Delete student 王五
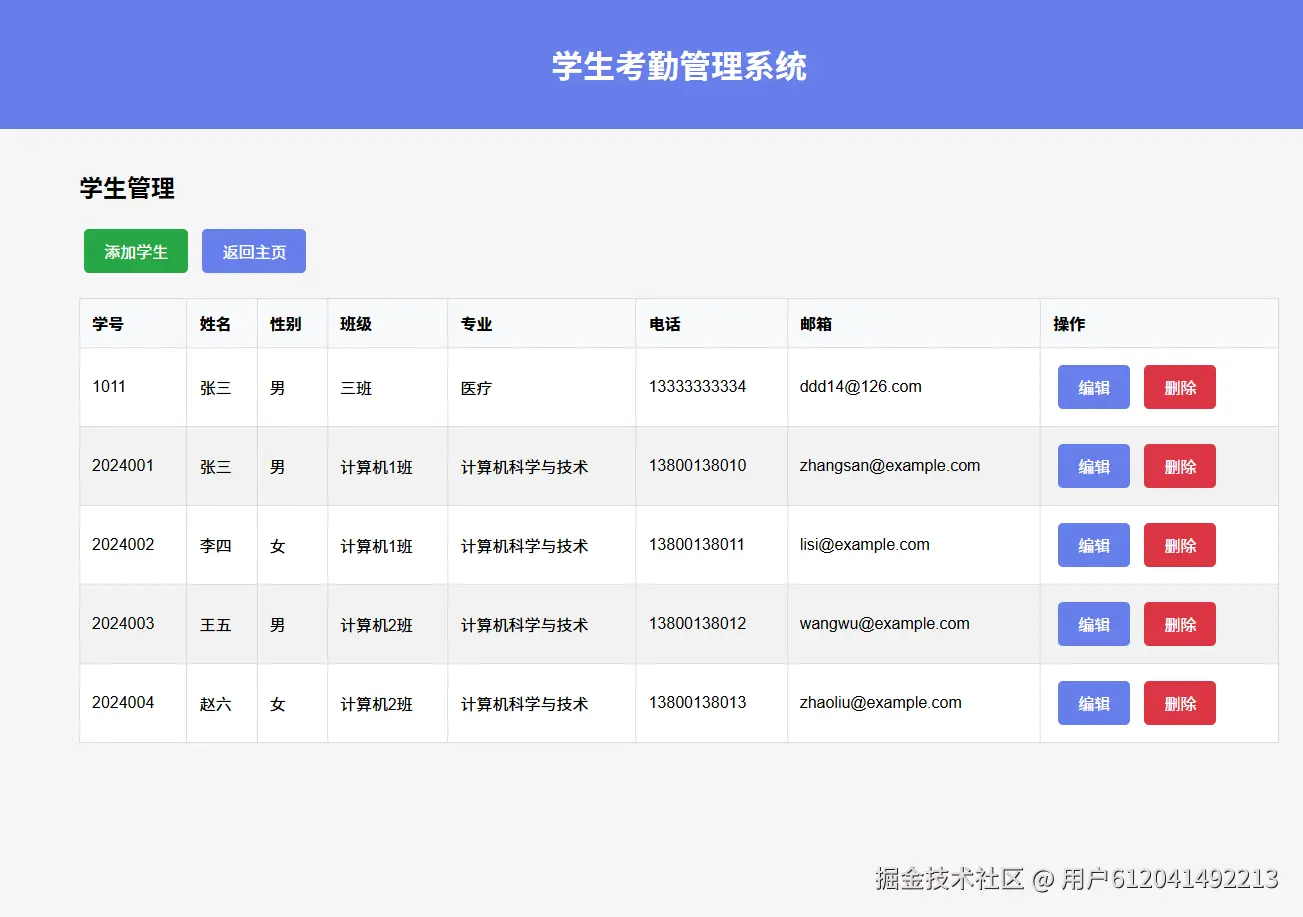 [1179, 623]
